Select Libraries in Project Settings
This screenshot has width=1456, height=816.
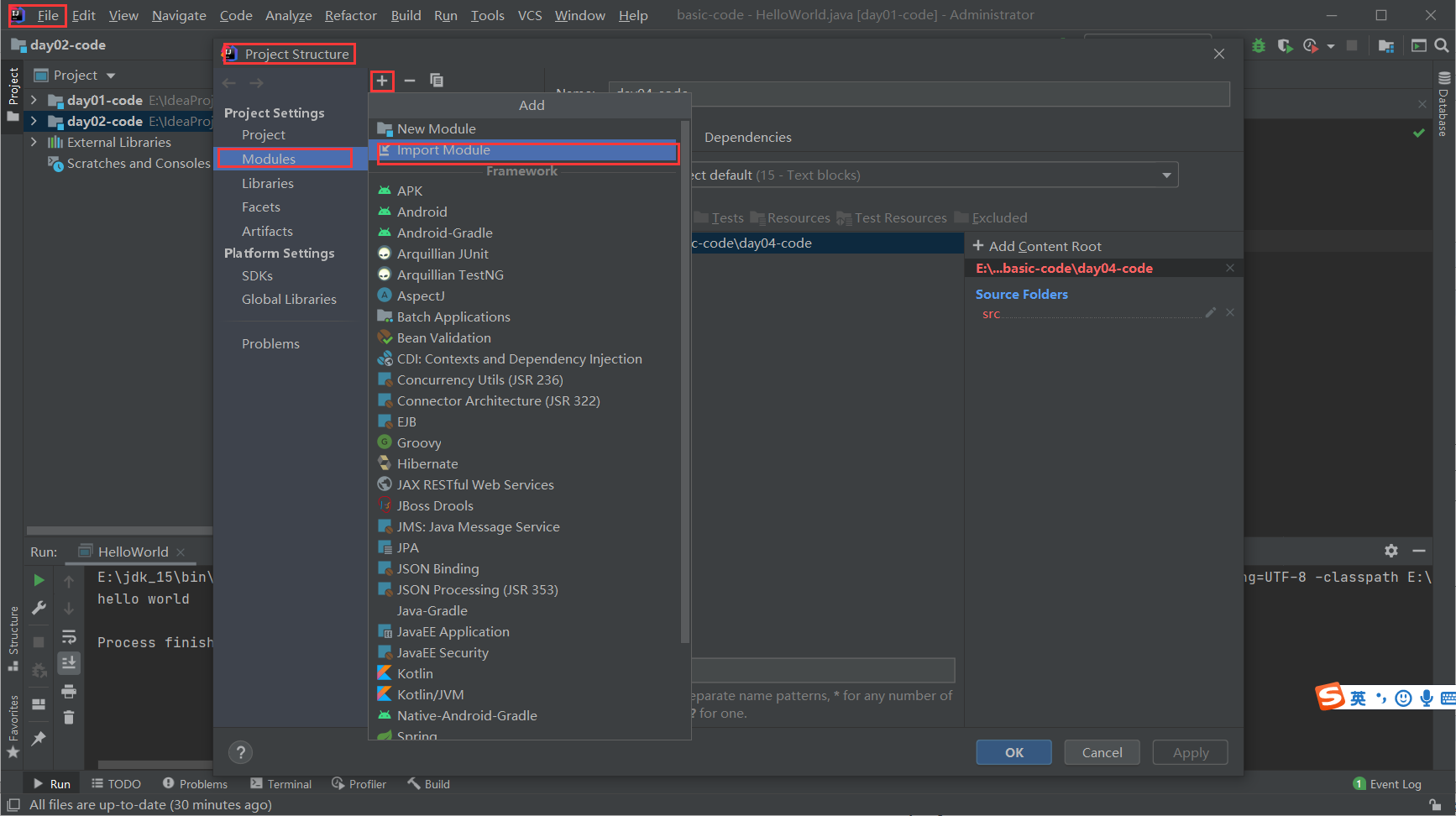(268, 183)
